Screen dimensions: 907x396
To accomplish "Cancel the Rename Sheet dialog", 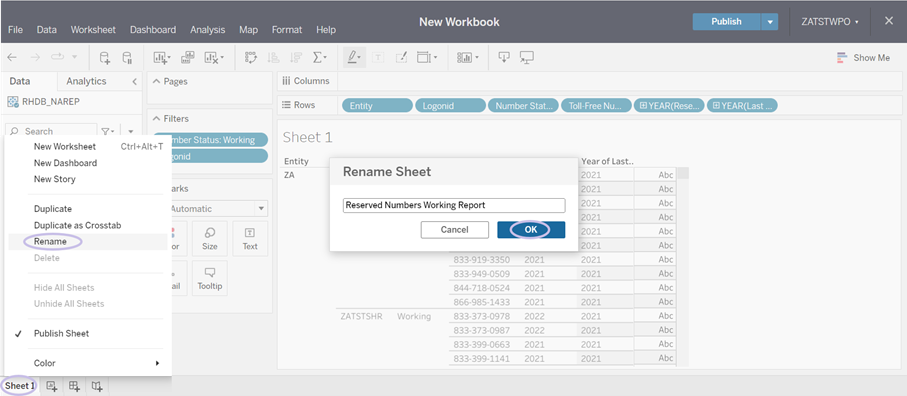I will pyautogui.click(x=455, y=230).
